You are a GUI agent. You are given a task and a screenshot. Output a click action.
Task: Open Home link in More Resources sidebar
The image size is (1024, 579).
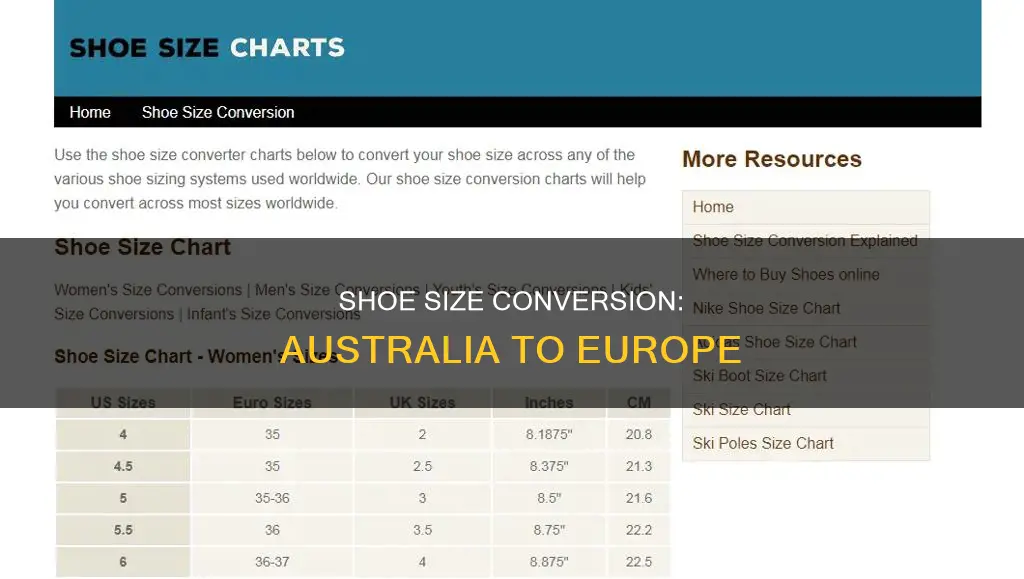tap(713, 207)
